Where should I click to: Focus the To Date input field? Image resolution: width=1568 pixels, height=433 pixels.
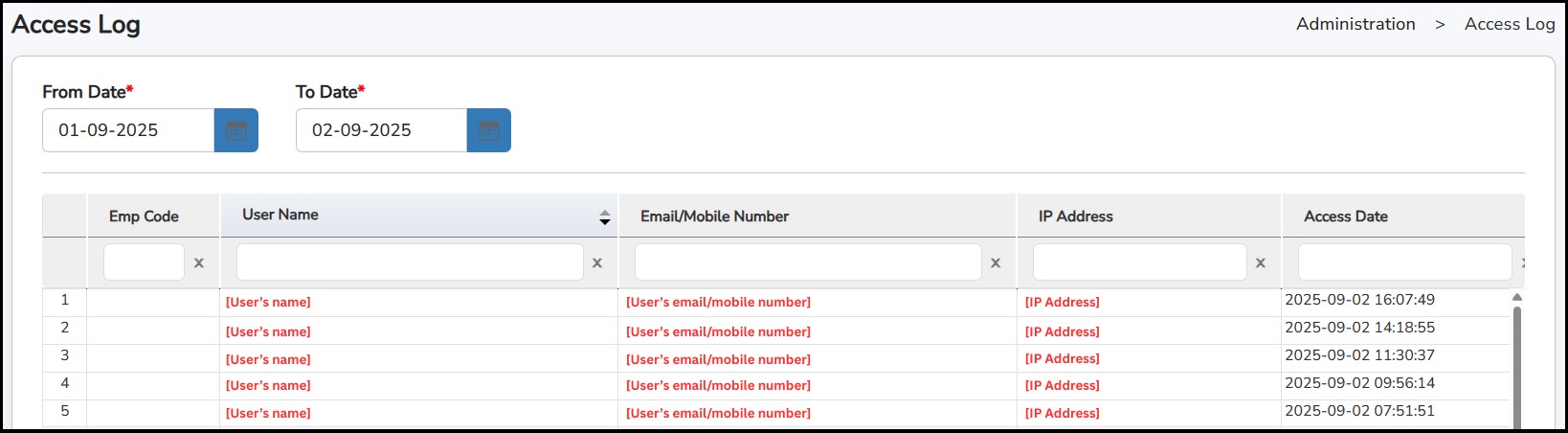(x=381, y=130)
